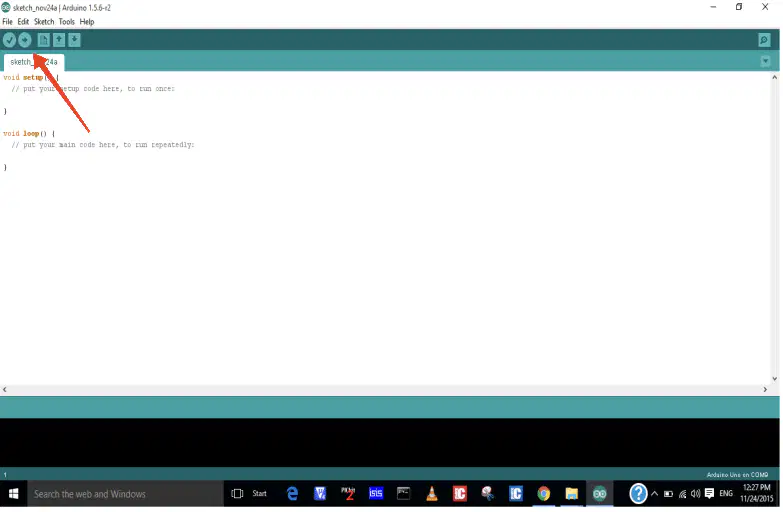Click the horizontal scrollbar right arrow

(x=765, y=389)
